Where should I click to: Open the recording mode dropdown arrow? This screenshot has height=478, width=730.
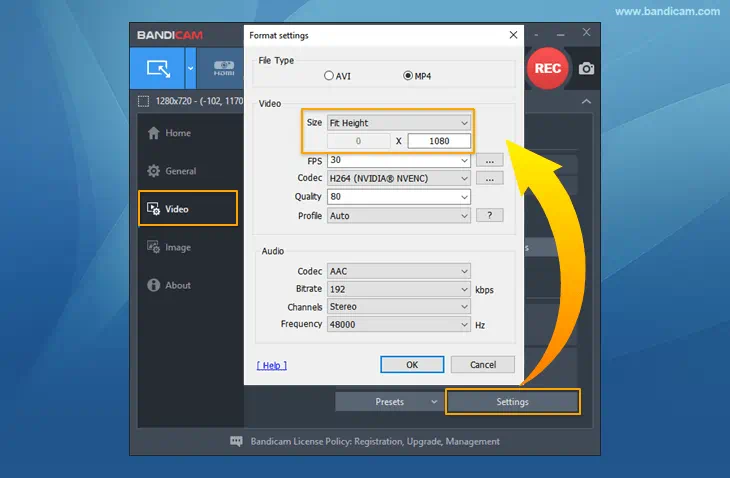pyautogui.click(x=190, y=68)
